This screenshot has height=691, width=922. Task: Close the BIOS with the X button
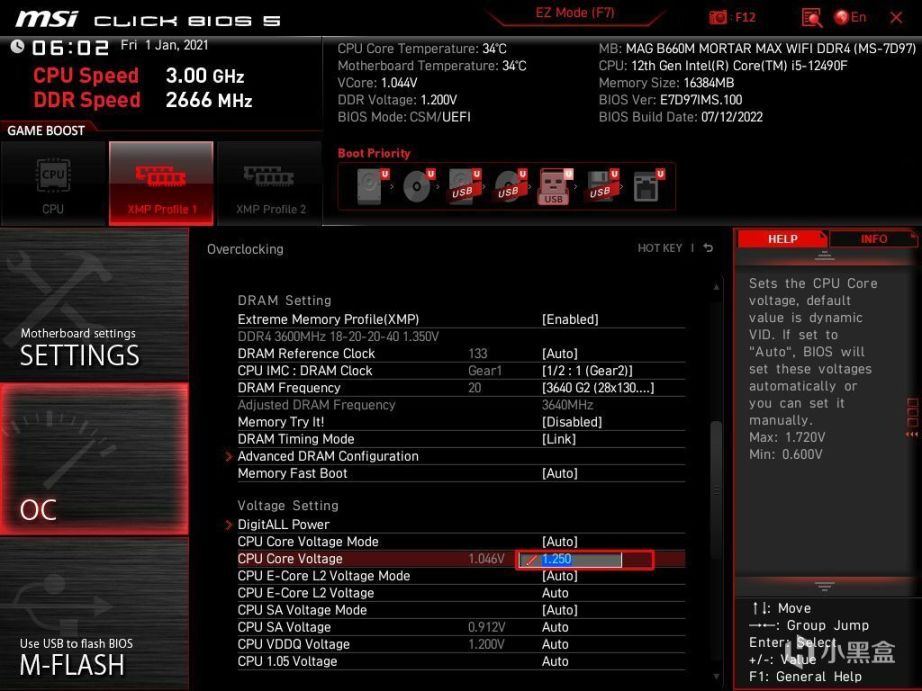pos(896,18)
